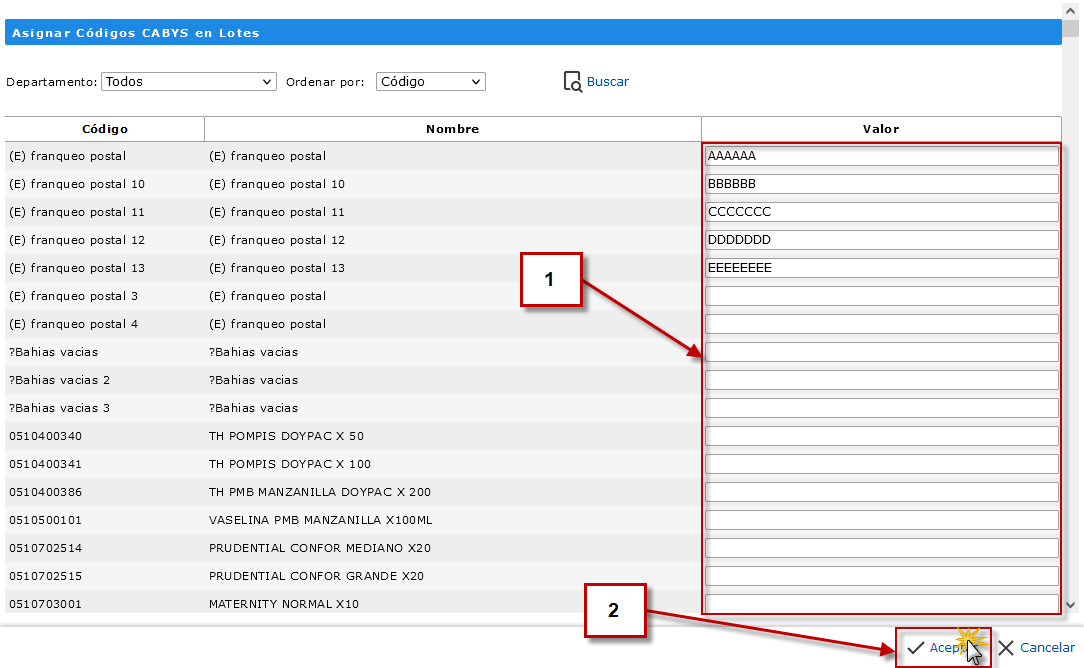
Task: Expand the Ordenar por dropdown
Action: tap(430, 82)
